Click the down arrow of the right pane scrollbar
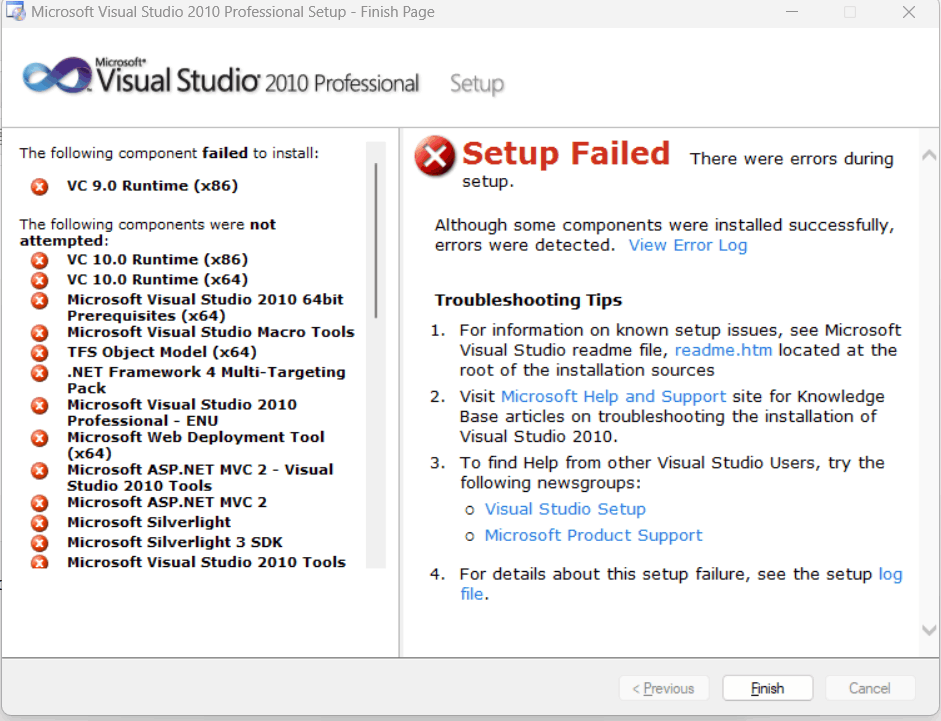Image resolution: width=941 pixels, height=721 pixels. click(x=928, y=630)
